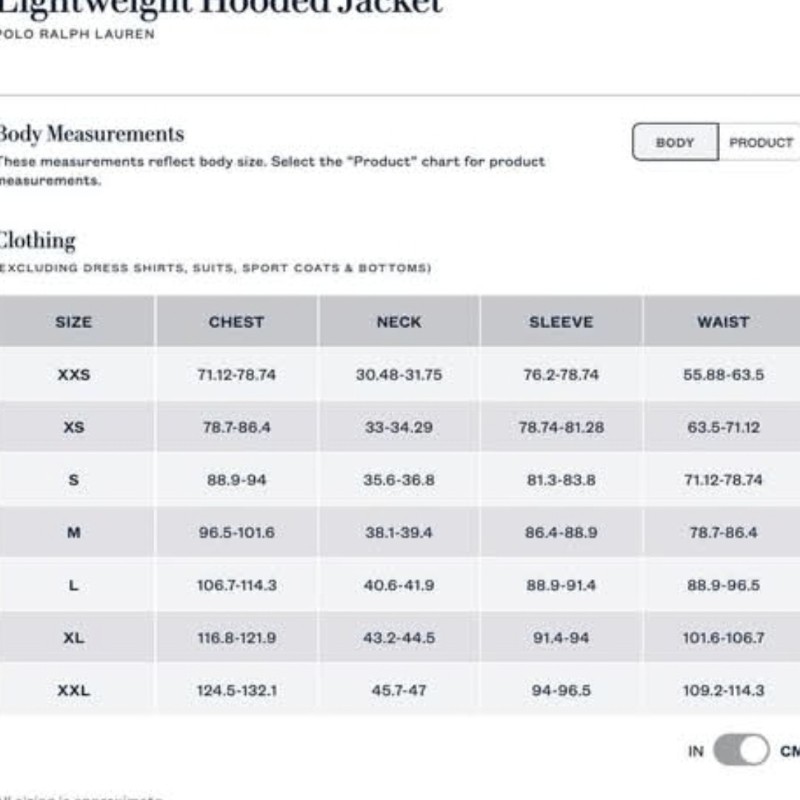This screenshot has width=800, height=800.
Task: Select the XS size row label
Action: coord(73,427)
